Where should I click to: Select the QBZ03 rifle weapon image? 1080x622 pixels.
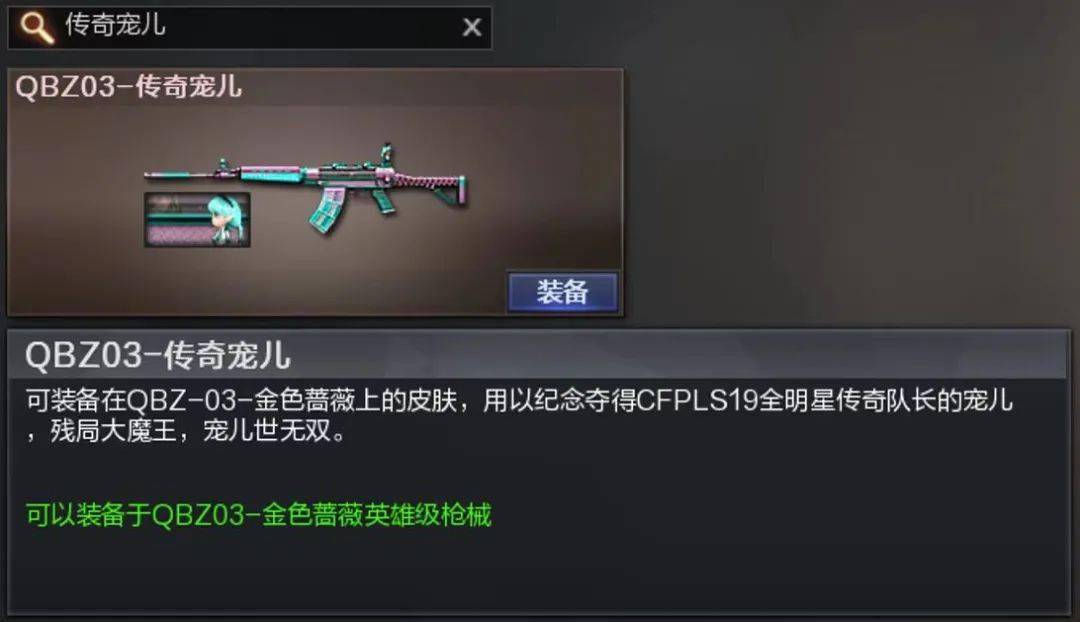point(307,187)
